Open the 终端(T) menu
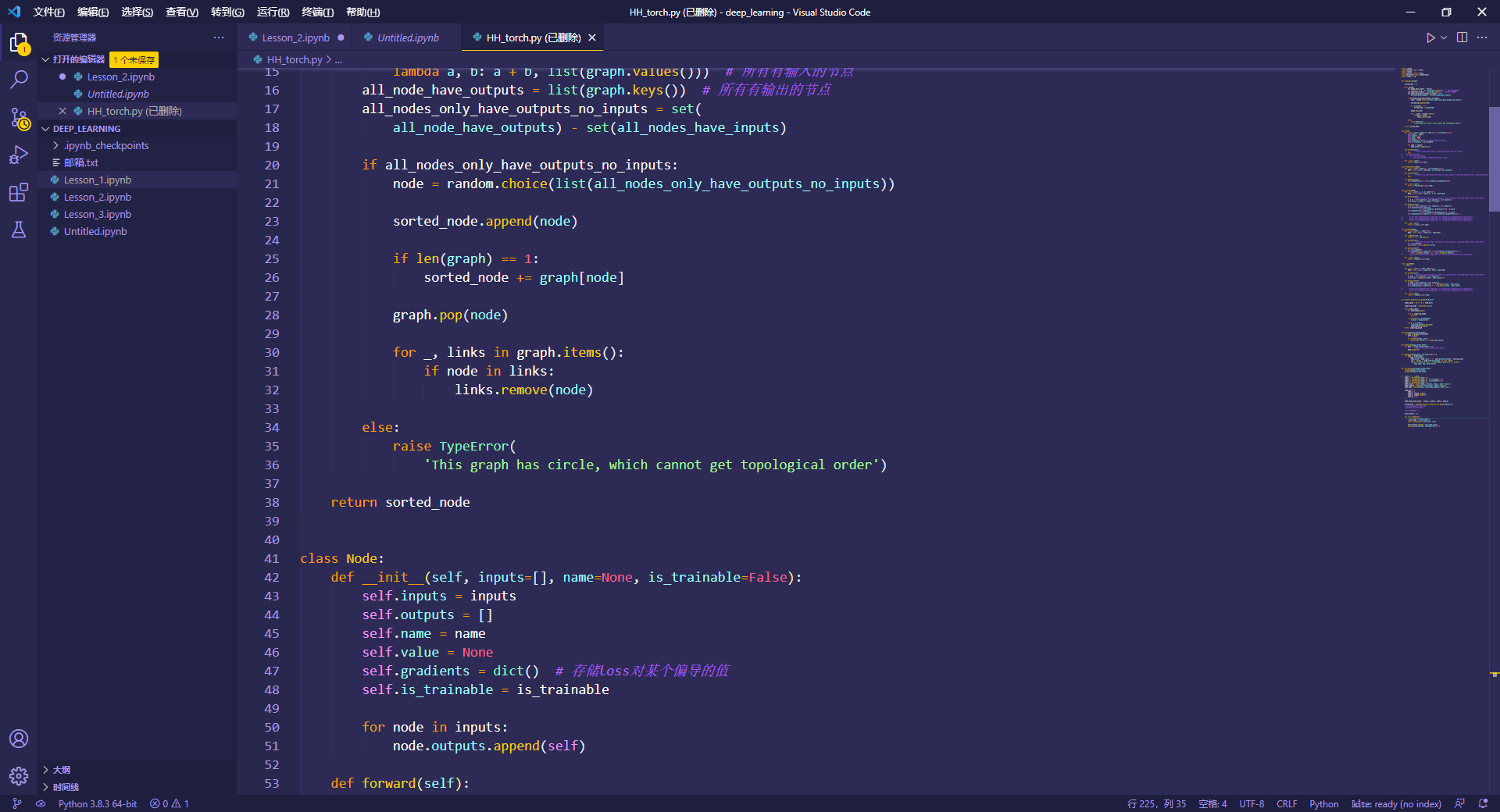Screen dimensions: 1500x812 317,12
